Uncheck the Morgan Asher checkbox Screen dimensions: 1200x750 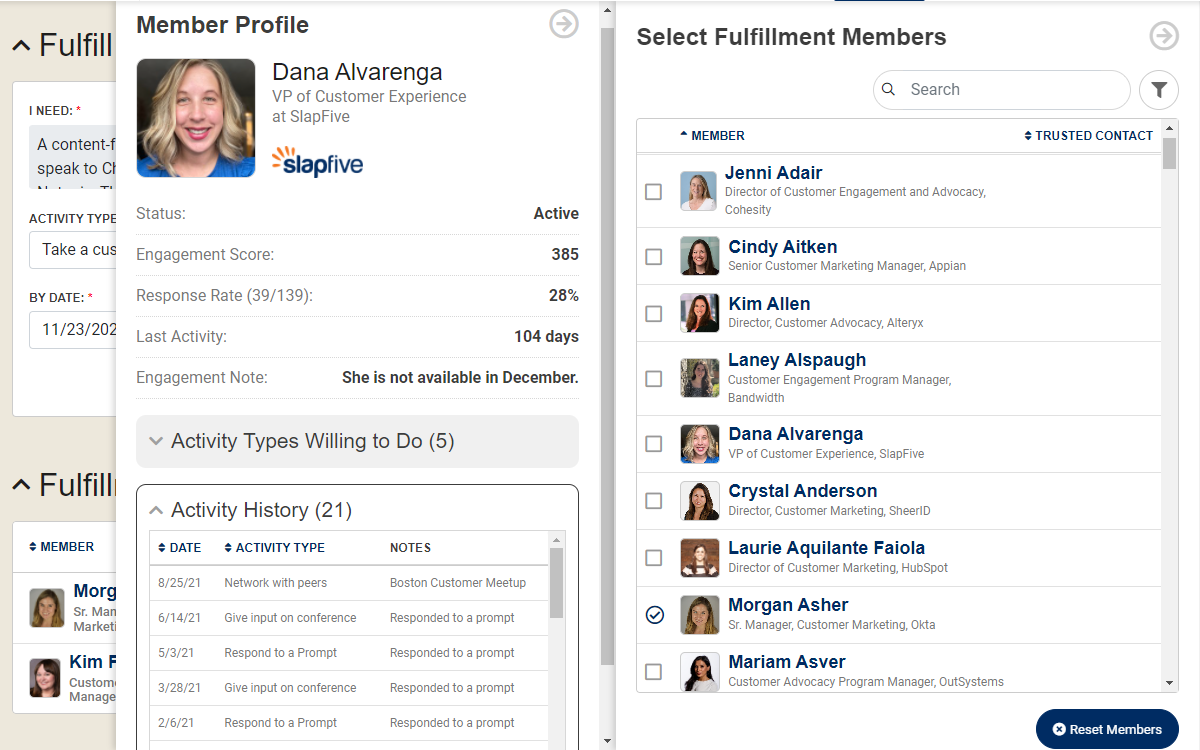(x=654, y=615)
